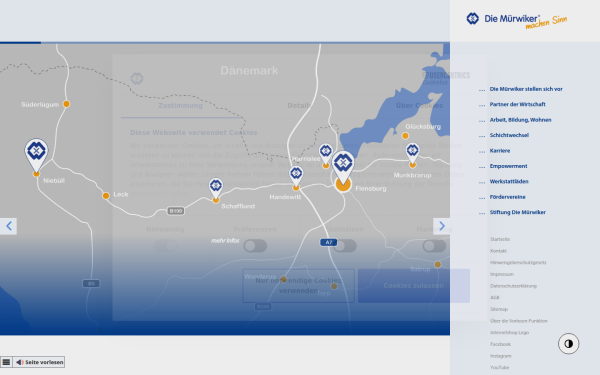This screenshot has width=600, height=375.
Task: Click the Die Mürwiker logo
Action: (517, 20)
